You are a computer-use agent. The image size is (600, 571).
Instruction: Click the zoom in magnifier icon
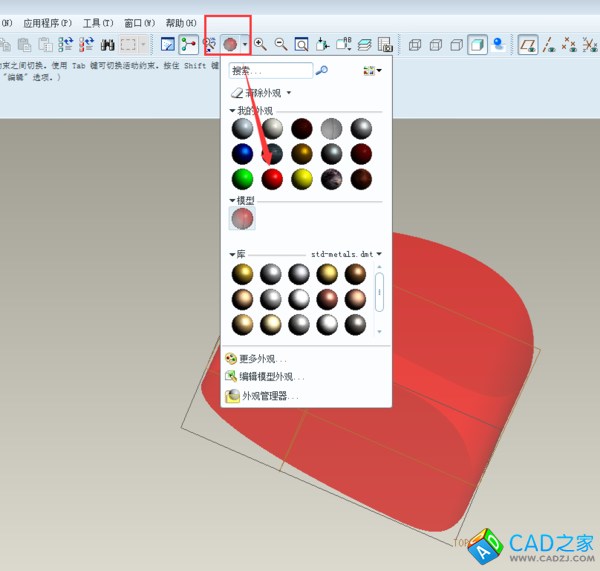(x=260, y=44)
